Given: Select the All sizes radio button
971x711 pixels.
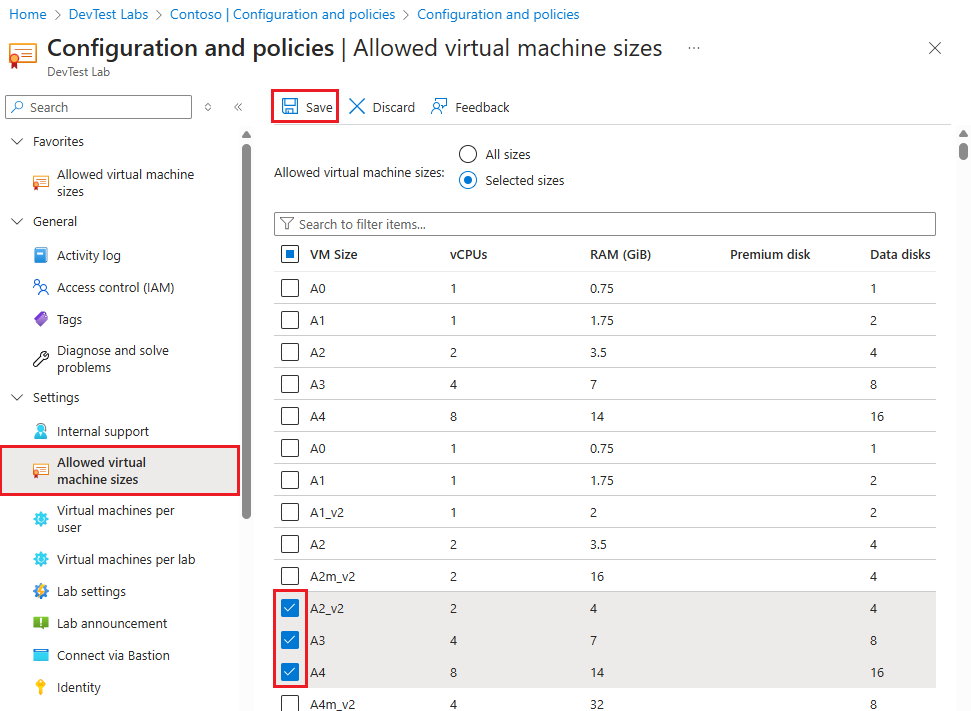Looking at the screenshot, I should point(468,154).
